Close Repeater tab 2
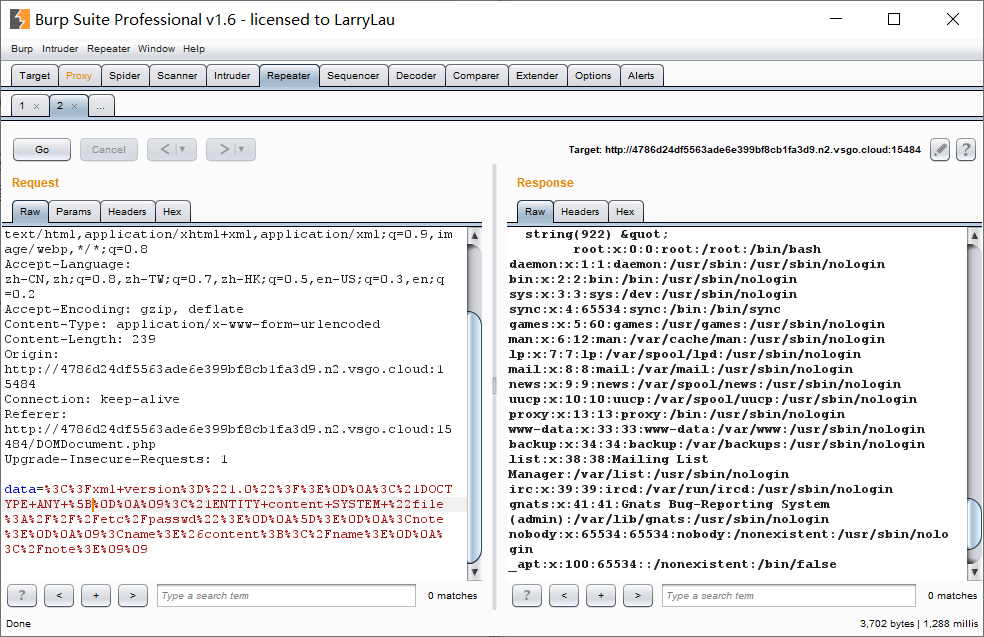This screenshot has width=984, height=637. [x=75, y=106]
